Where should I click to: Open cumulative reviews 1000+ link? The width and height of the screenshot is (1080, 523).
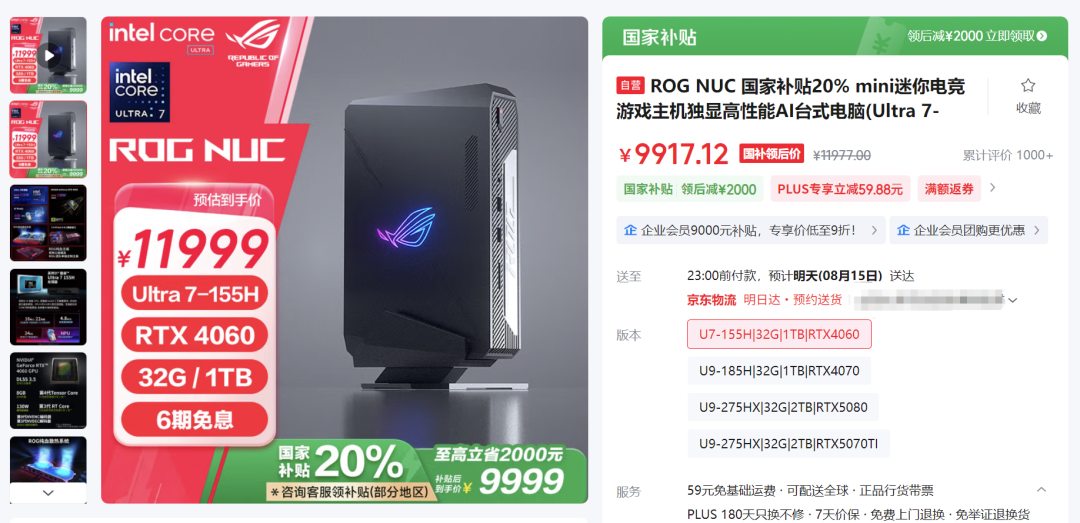(x=1007, y=156)
